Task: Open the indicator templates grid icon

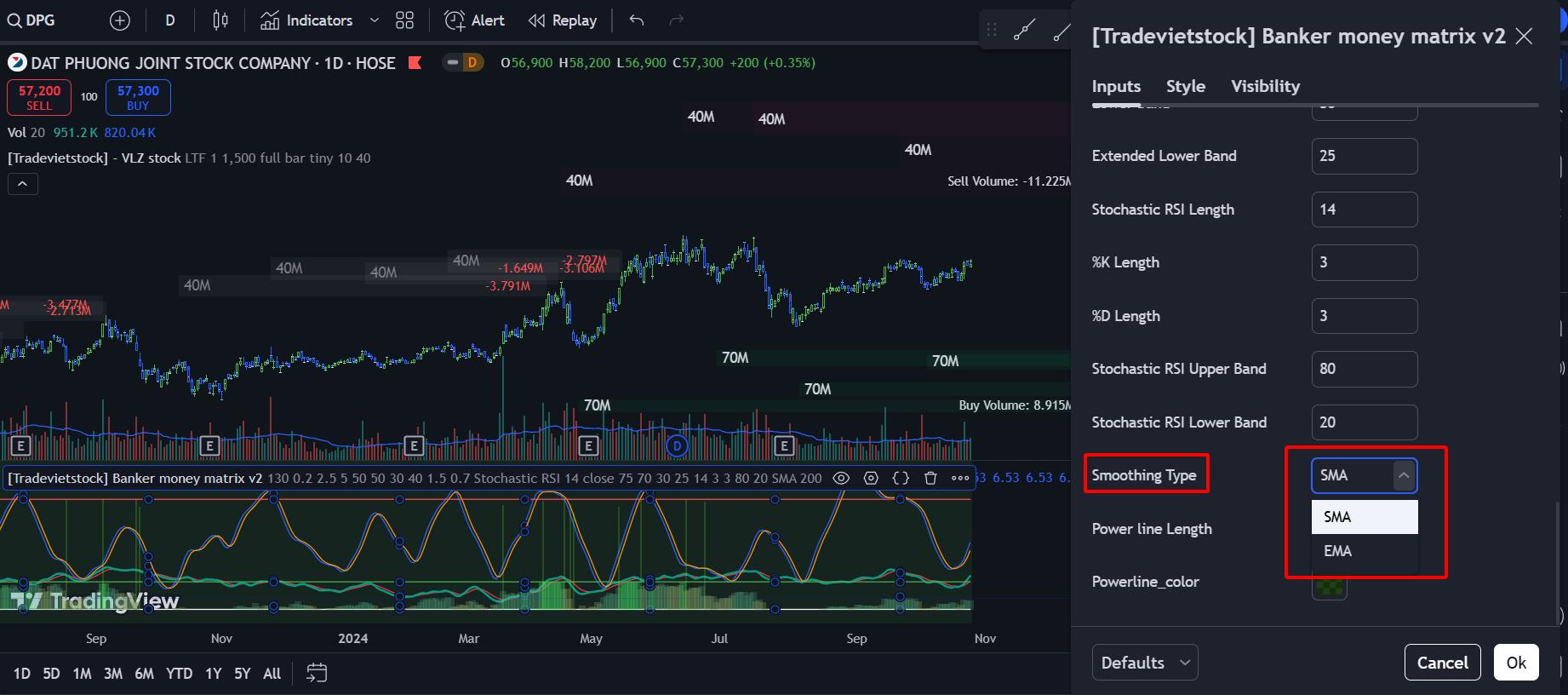Action: point(405,20)
